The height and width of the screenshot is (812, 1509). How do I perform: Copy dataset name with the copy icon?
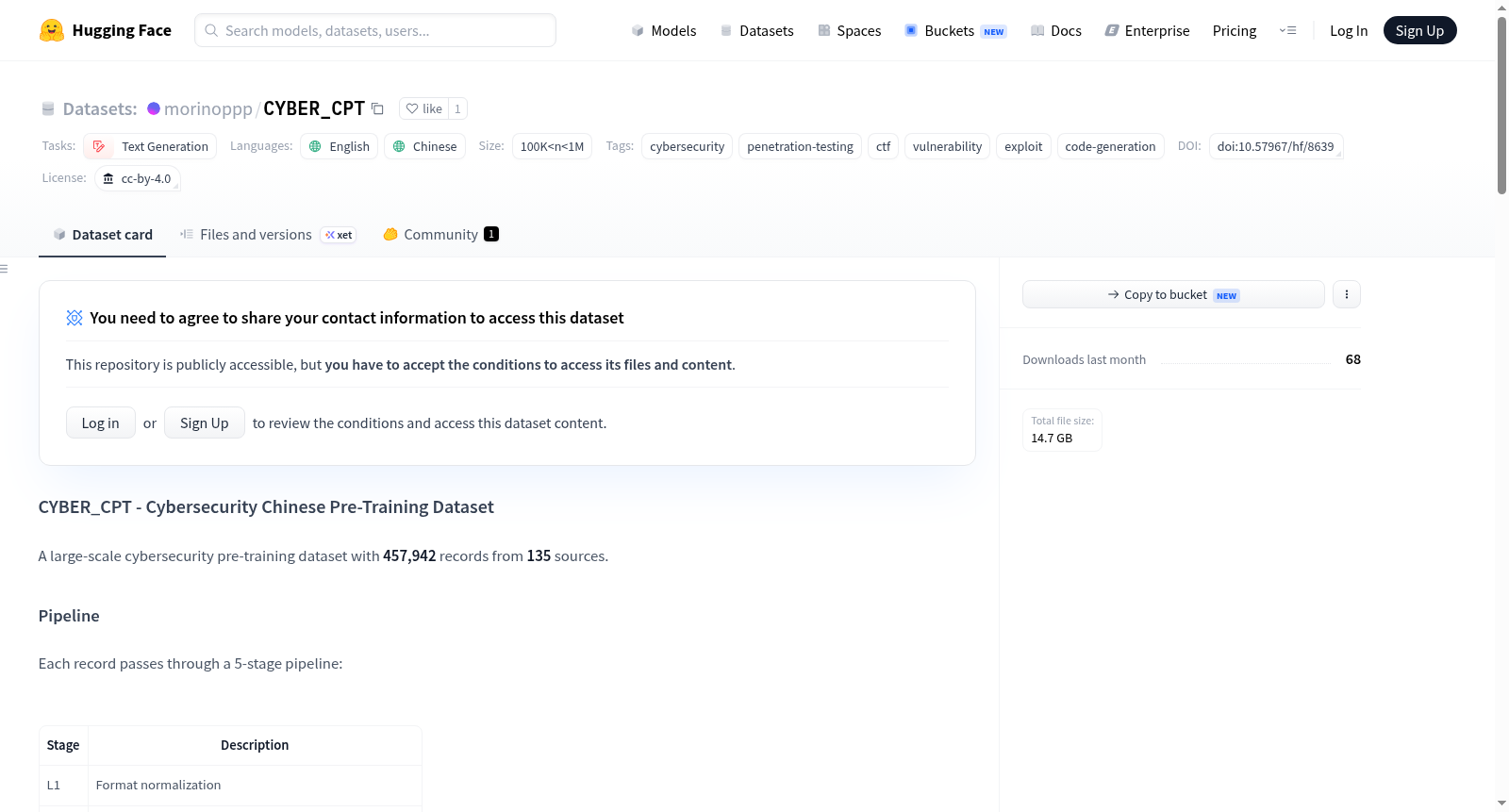[377, 108]
